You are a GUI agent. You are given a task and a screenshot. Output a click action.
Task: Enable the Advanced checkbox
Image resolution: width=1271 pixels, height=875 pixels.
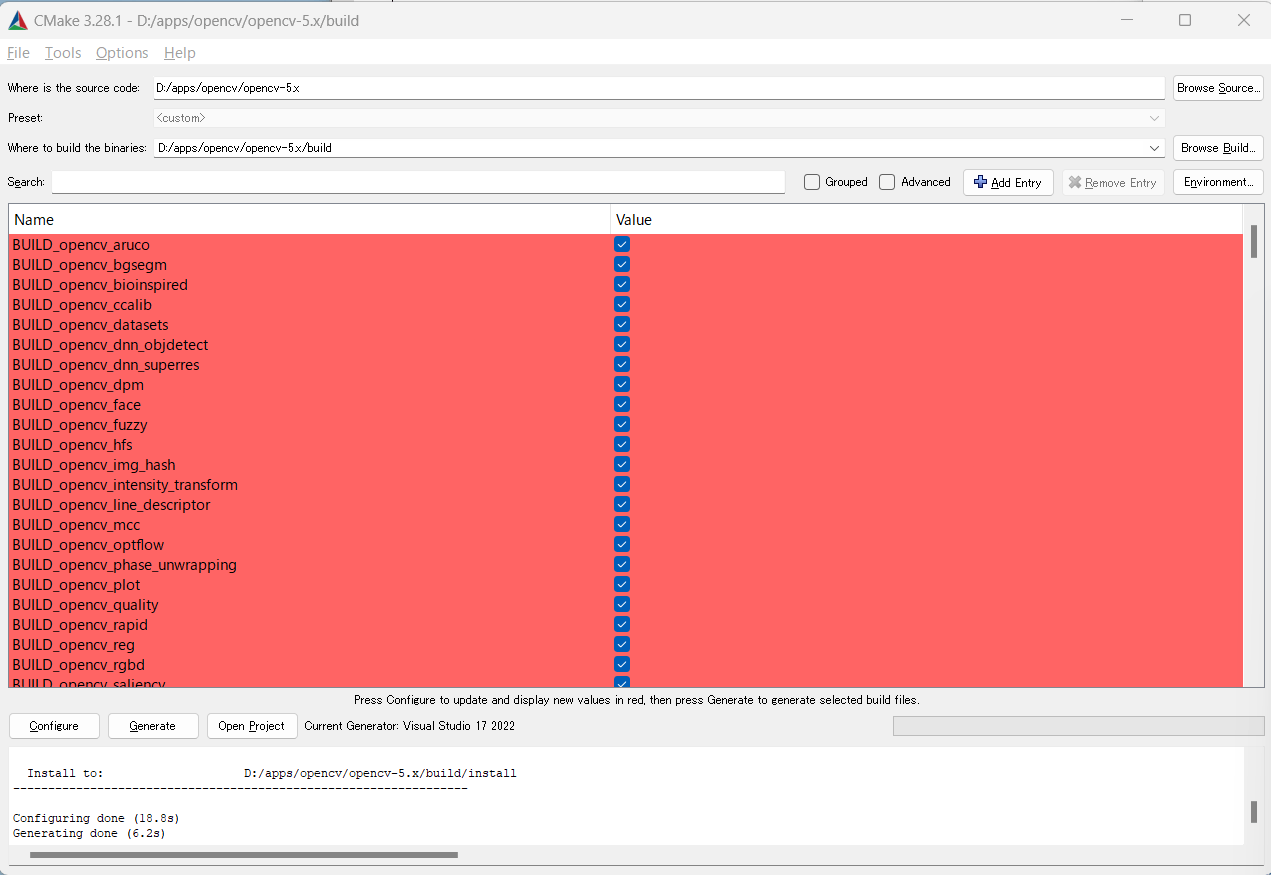click(887, 182)
